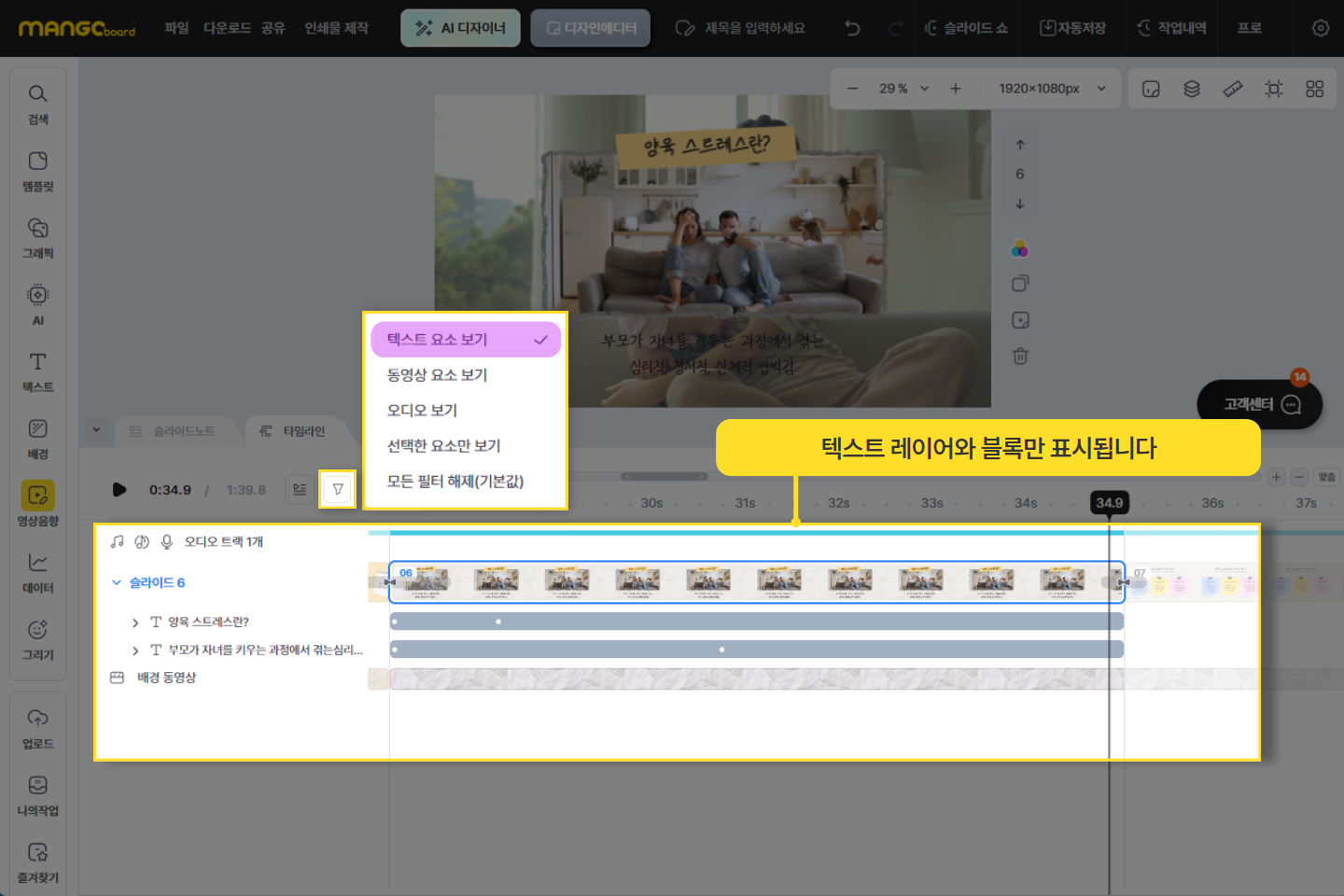This screenshot has width=1344, height=896.
Task: Click the timeline filter funnel icon
Action: pyautogui.click(x=338, y=489)
